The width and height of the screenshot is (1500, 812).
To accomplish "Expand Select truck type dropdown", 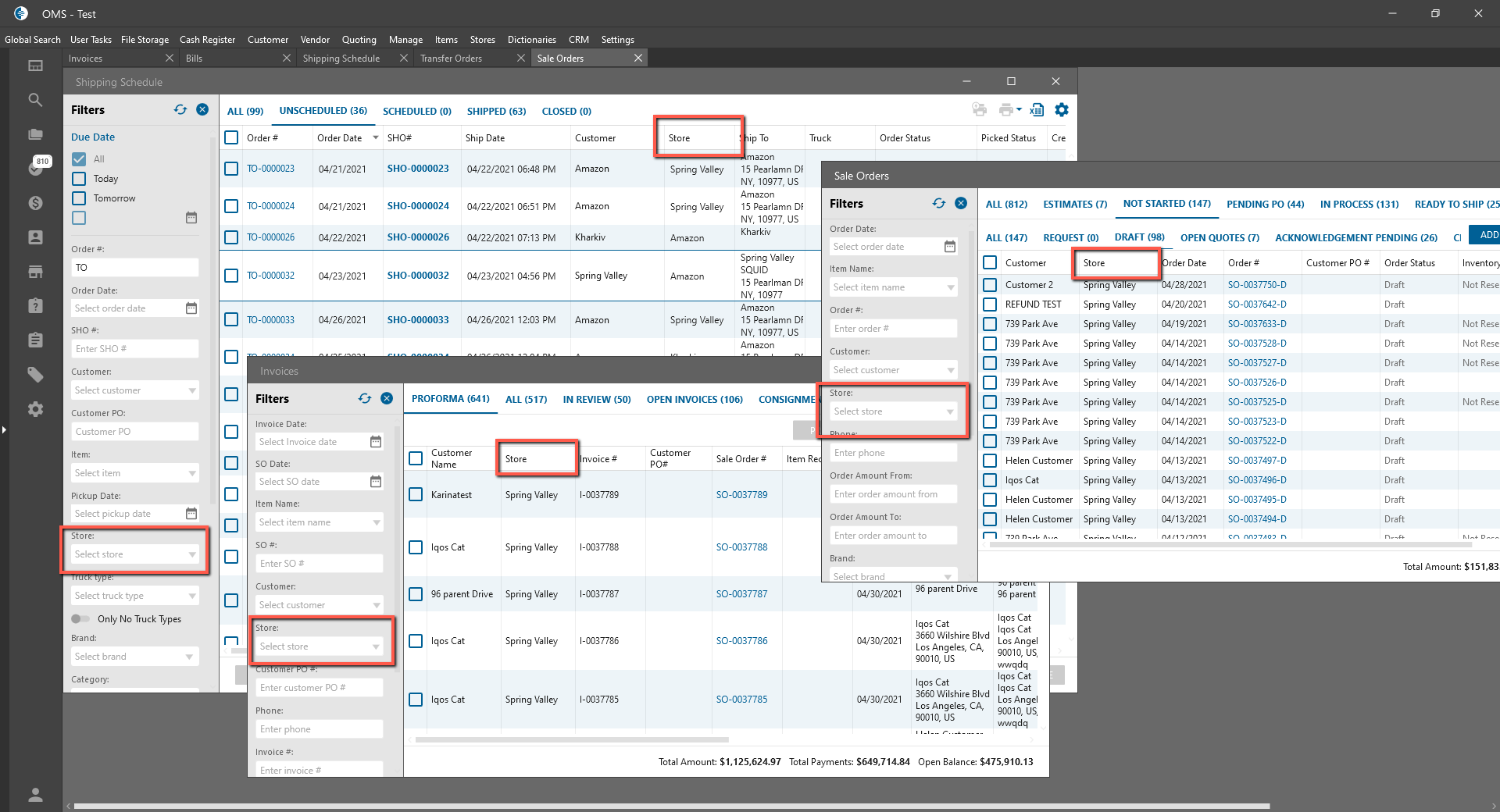I will tap(134, 596).
